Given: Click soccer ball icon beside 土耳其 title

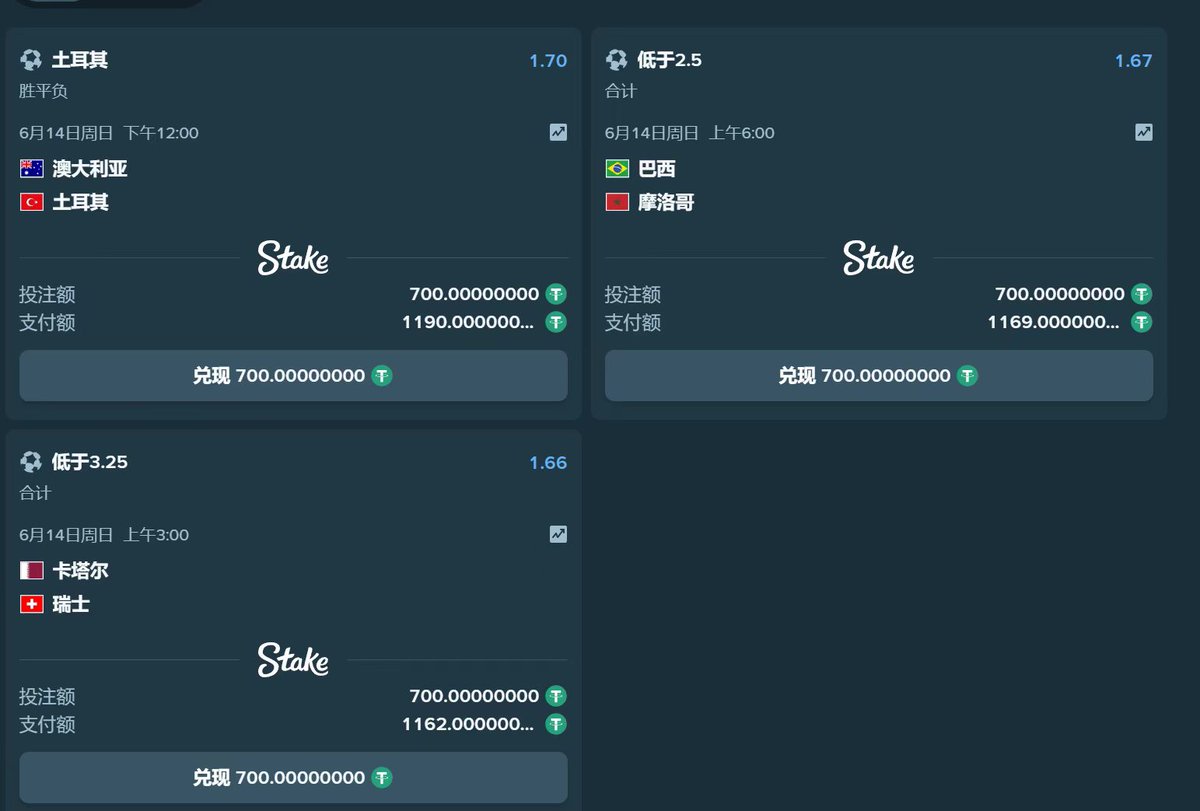Looking at the screenshot, I should point(31,60).
